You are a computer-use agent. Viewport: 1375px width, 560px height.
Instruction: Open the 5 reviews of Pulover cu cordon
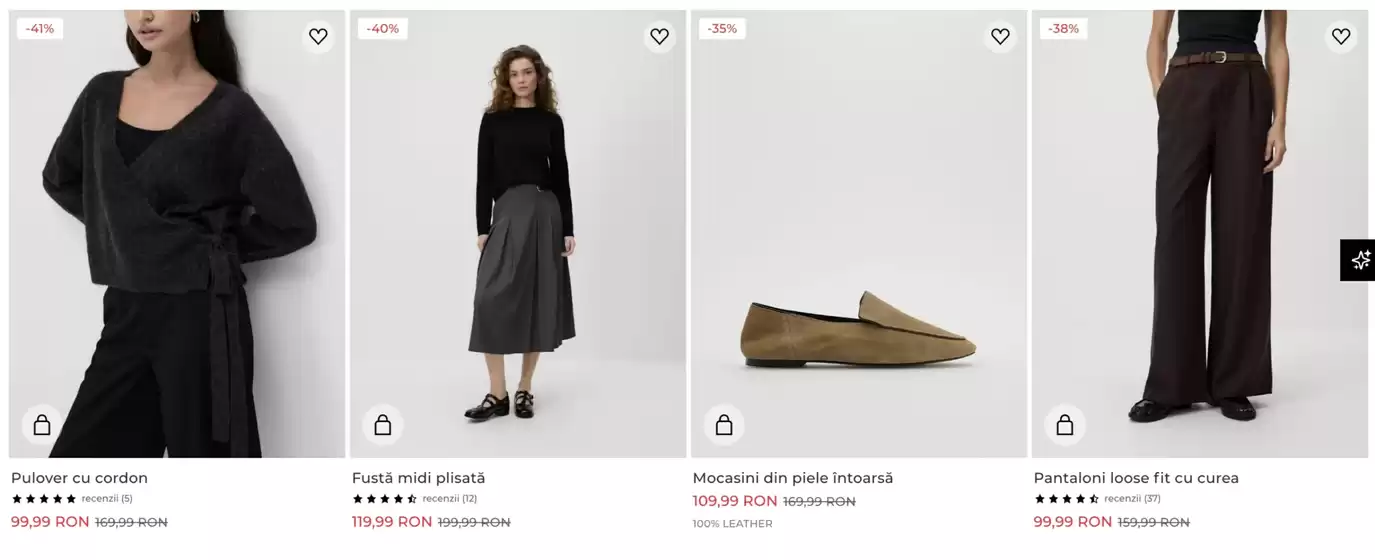[107, 499]
